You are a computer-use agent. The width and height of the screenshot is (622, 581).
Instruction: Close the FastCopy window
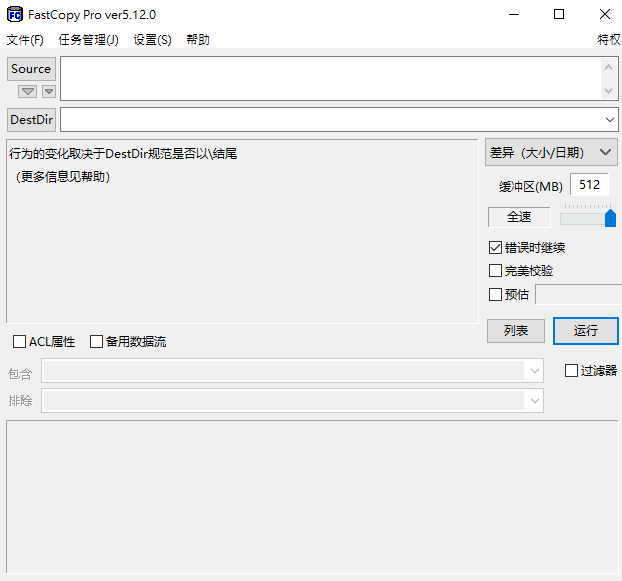(x=605, y=15)
